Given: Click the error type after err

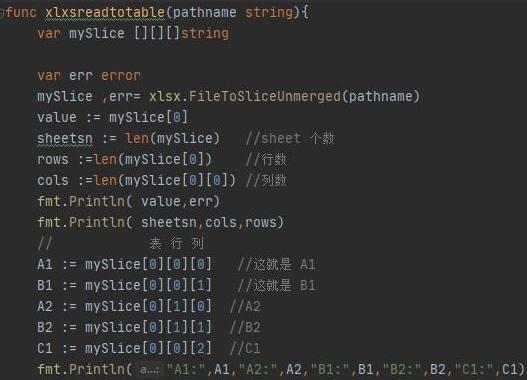Looking at the screenshot, I should click(121, 76).
